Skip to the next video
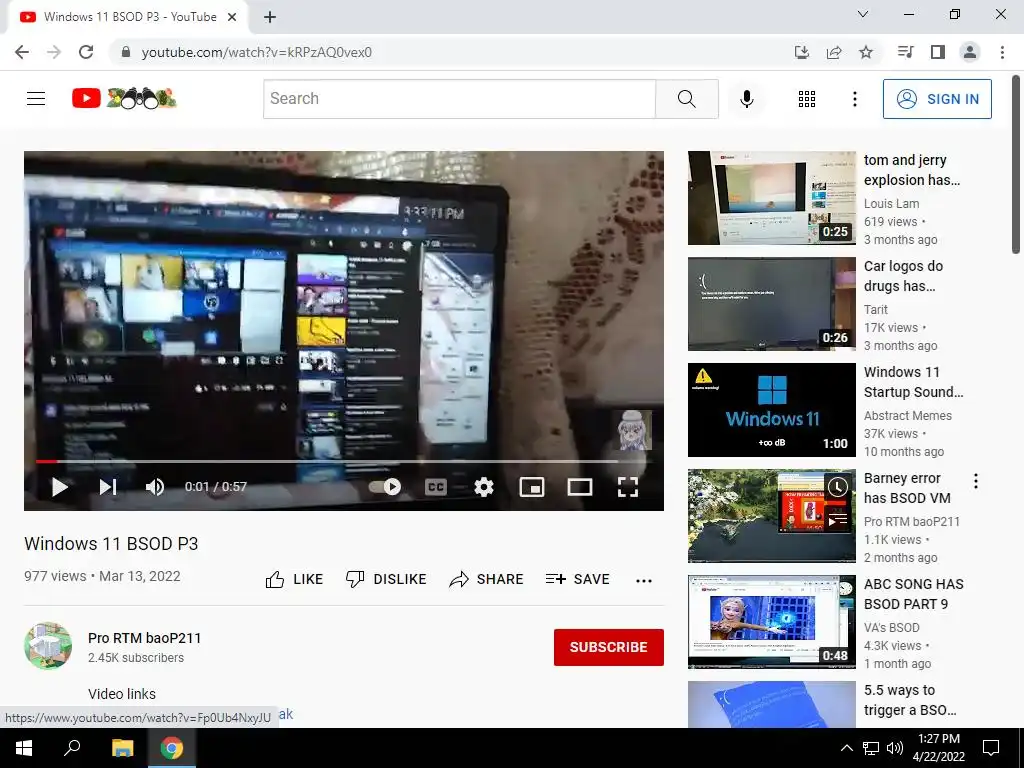Image resolution: width=1024 pixels, height=768 pixels. pos(108,487)
